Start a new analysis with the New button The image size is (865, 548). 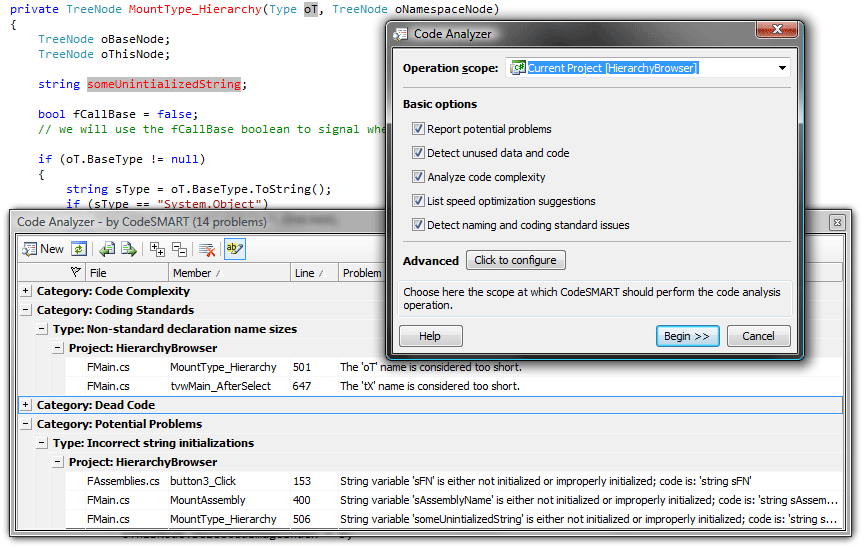(x=43, y=249)
